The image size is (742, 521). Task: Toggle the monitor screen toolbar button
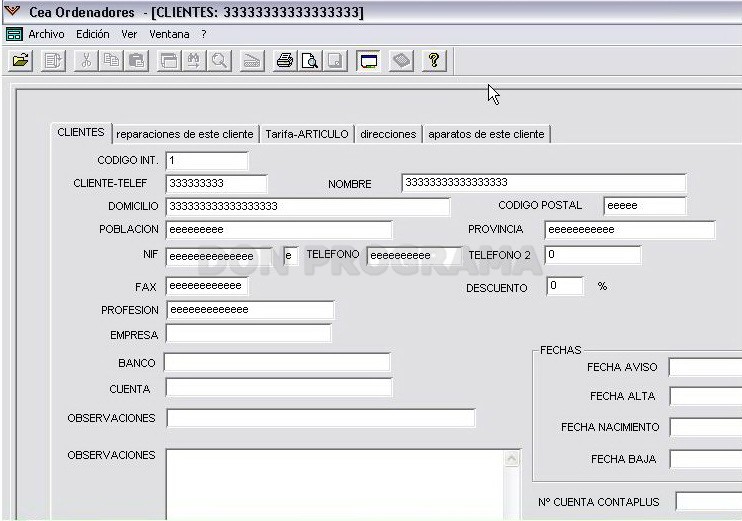[368, 61]
